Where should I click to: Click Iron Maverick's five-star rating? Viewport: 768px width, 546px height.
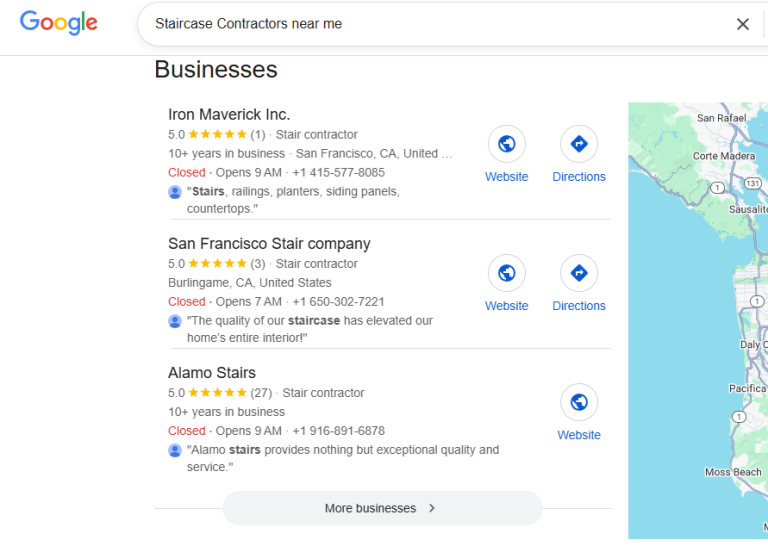coord(217,135)
